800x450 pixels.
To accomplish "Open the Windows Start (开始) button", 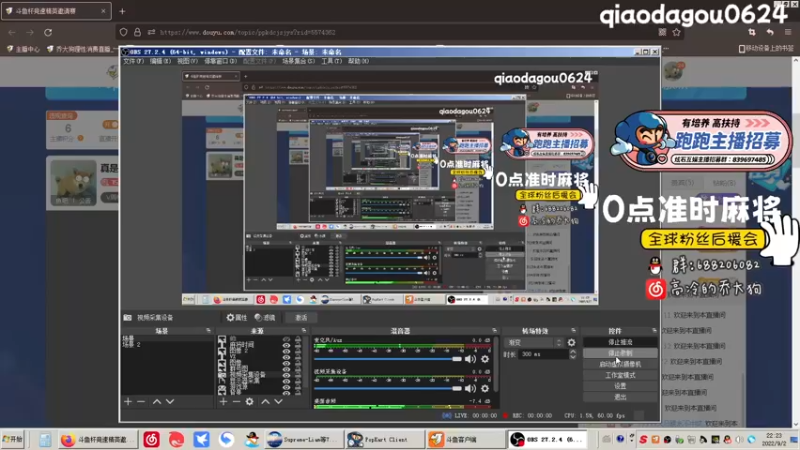I will [13, 439].
